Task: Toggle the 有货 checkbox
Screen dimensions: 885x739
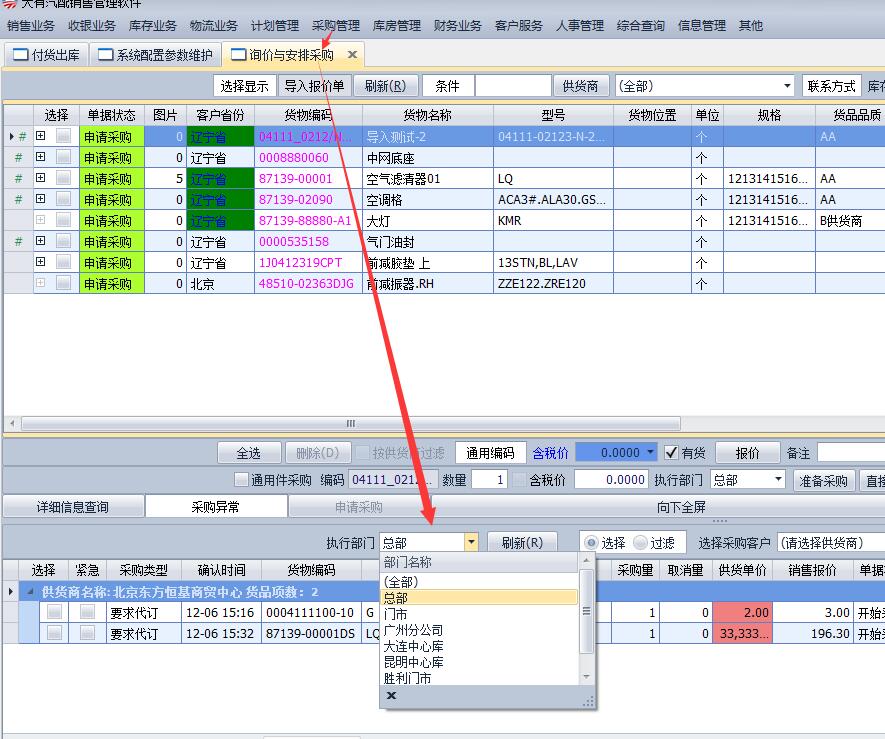Action: (671, 453)
